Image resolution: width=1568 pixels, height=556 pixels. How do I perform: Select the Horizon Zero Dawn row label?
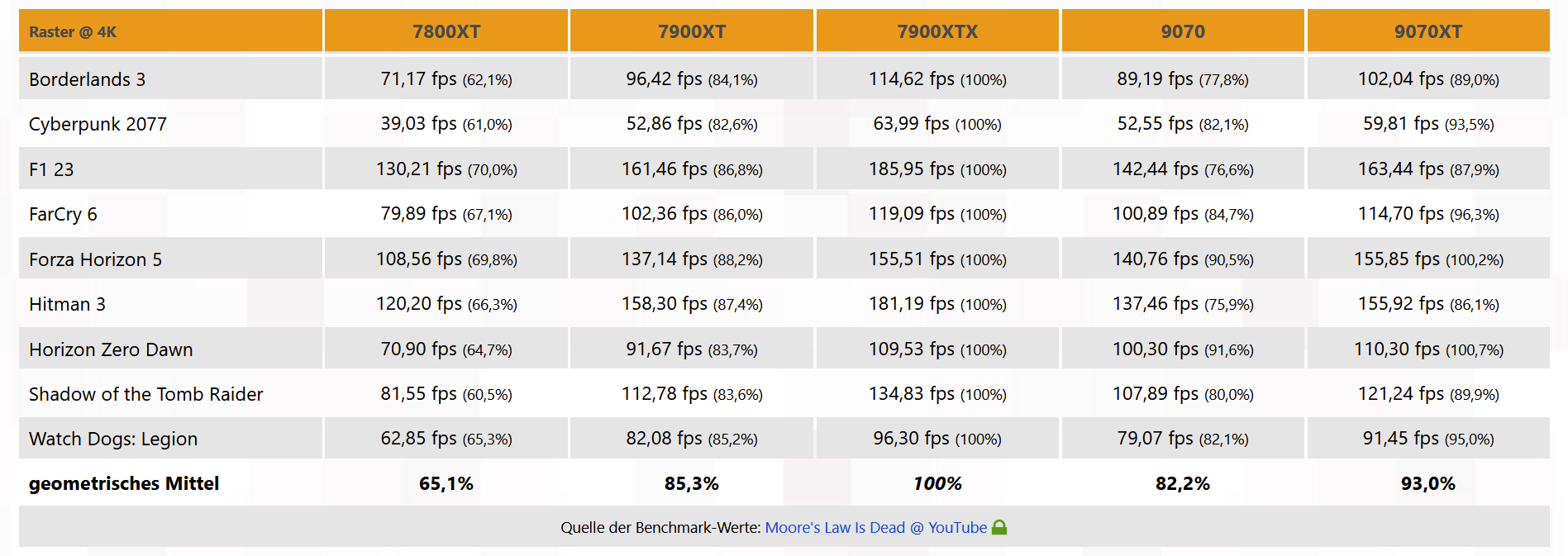111,349
